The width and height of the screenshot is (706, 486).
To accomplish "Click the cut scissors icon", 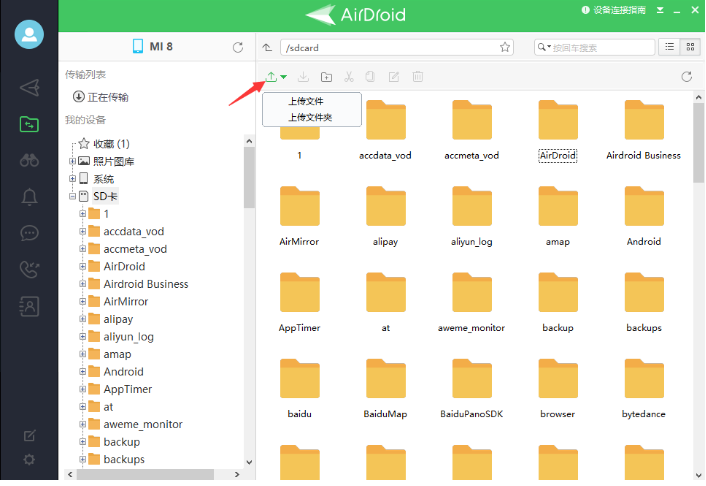I will point(349,77).
